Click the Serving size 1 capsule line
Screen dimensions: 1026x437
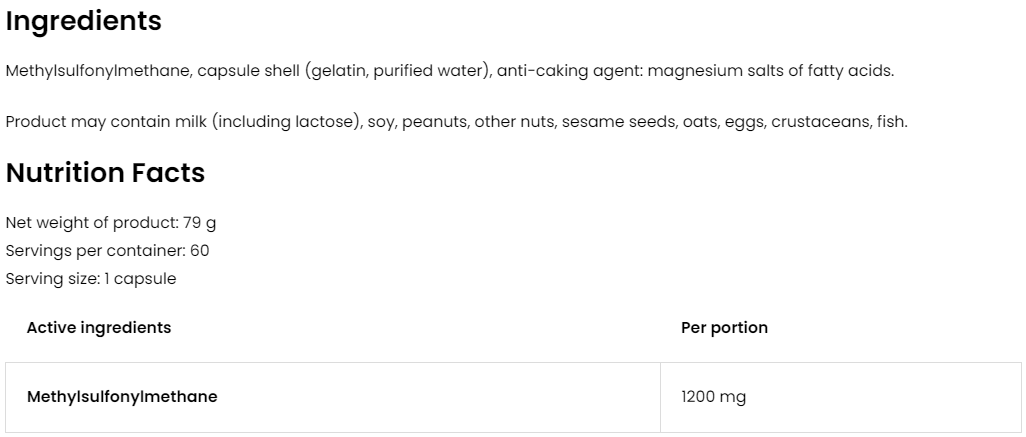[91, 279]
